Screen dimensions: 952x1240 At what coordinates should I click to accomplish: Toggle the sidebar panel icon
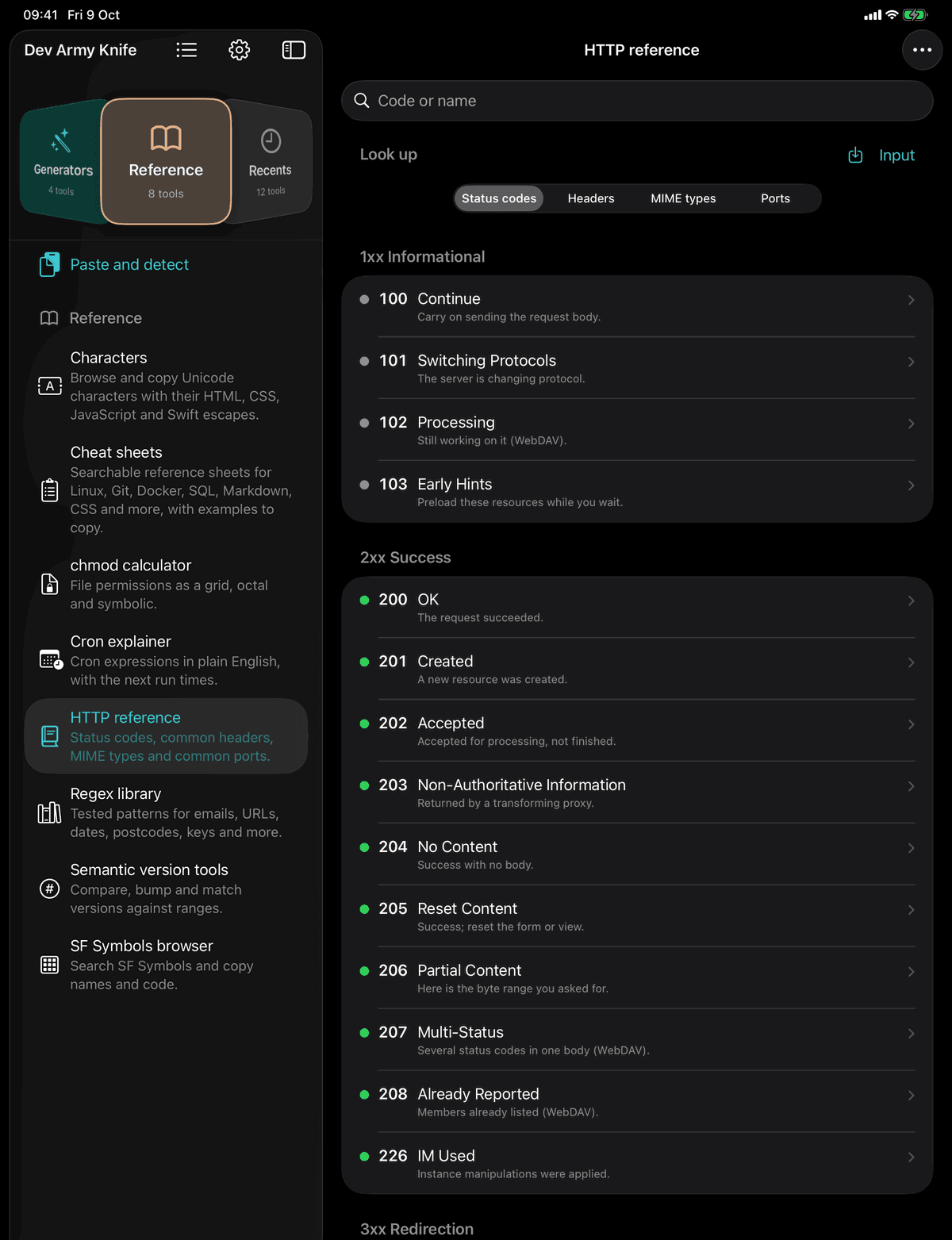[294, 50]
